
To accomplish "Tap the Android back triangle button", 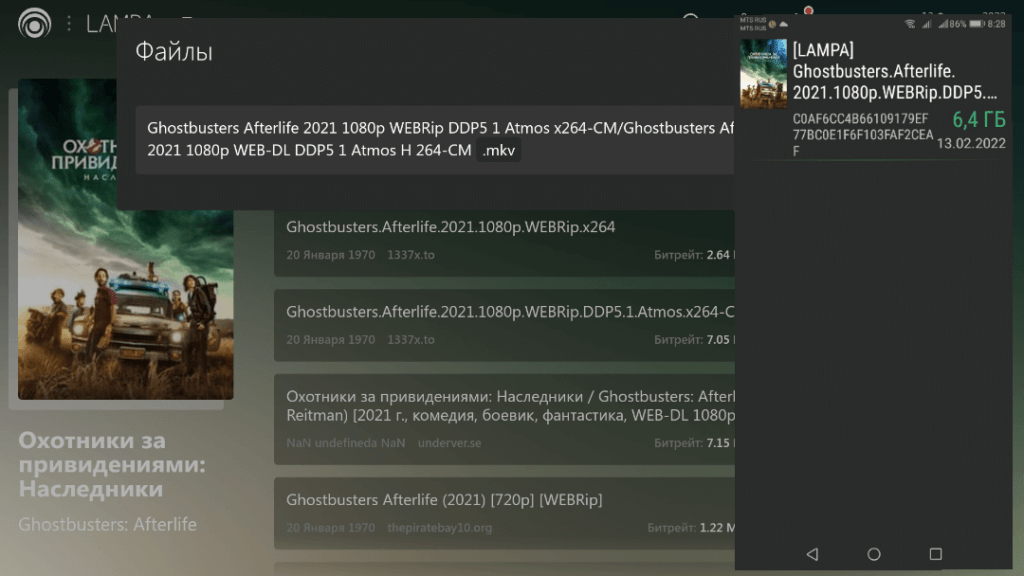I will pyautogui.click(x=812, y=553).
